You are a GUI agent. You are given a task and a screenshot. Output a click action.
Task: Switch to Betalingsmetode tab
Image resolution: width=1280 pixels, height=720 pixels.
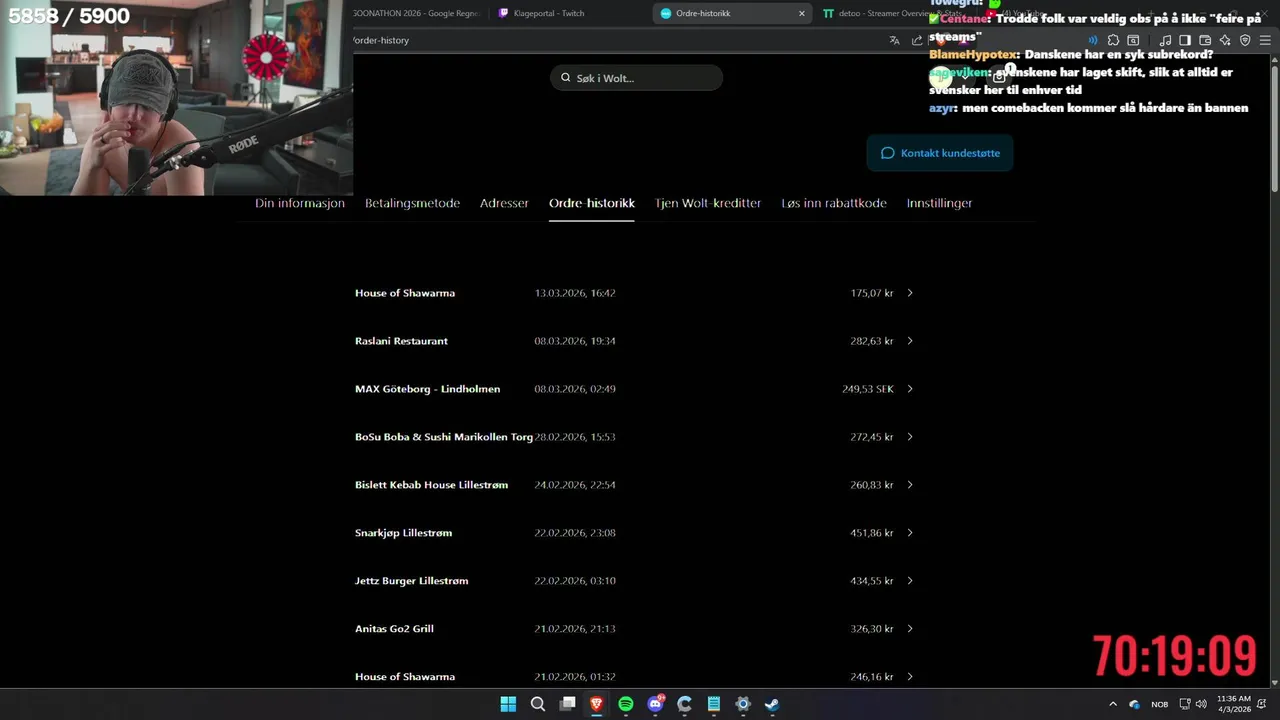tap(412, 203)
